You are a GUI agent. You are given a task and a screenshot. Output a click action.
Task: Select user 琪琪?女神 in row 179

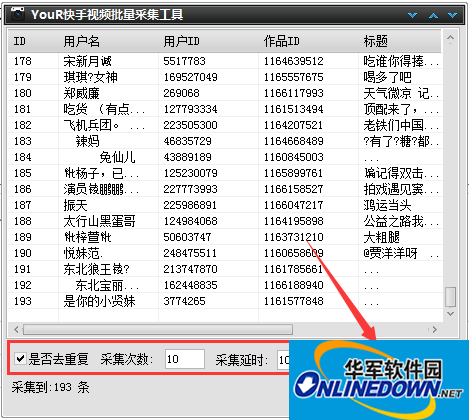(90, 77)
